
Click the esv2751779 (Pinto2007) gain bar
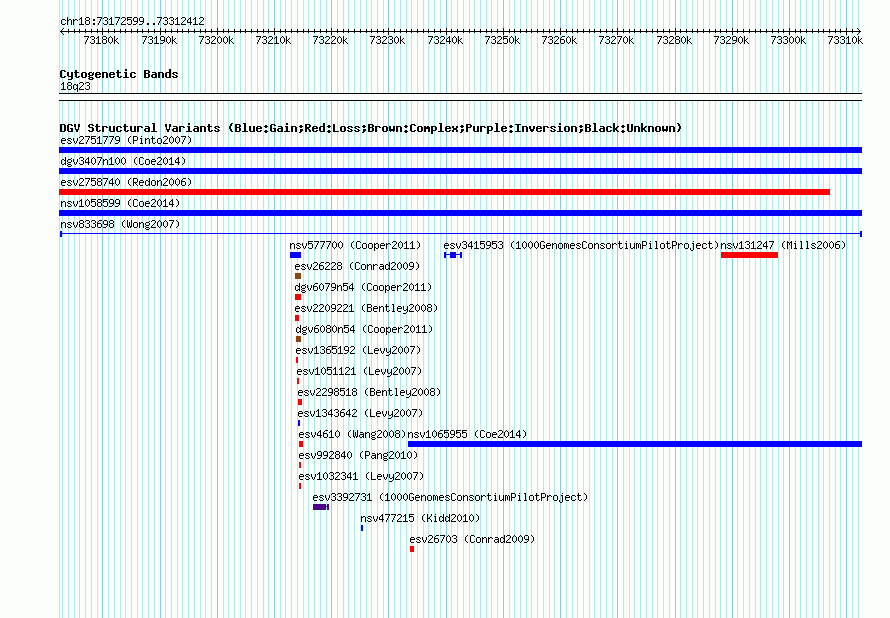(x=460, y=150)
